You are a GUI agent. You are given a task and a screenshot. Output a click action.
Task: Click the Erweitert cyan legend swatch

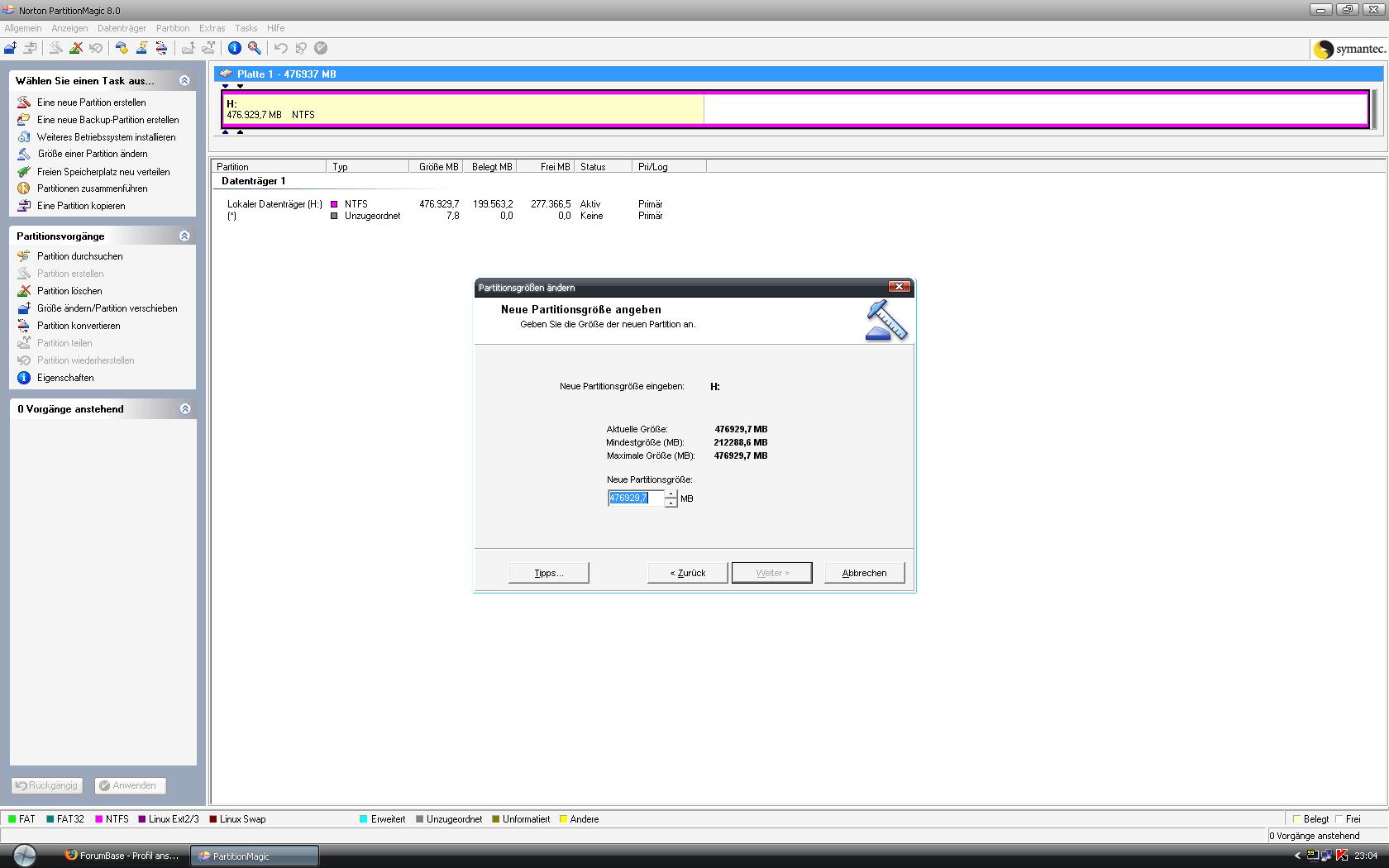pos(364,819)
